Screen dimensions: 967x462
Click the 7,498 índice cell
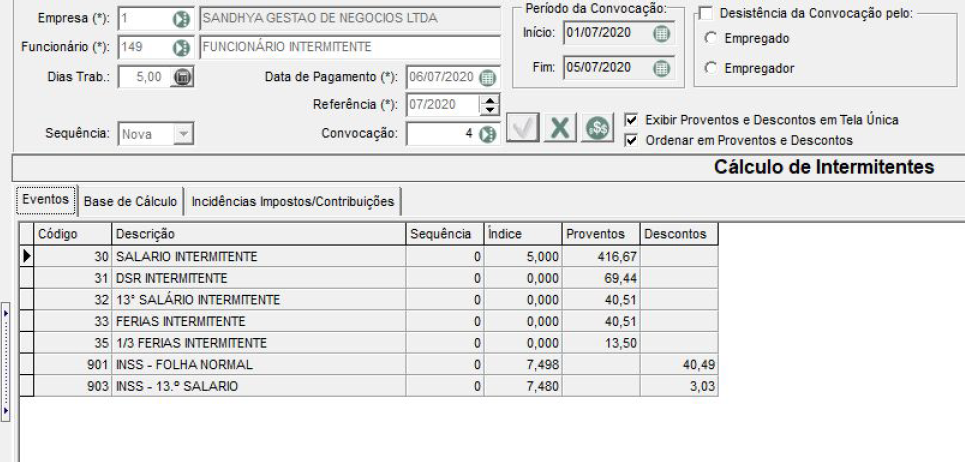coord(523,365)
